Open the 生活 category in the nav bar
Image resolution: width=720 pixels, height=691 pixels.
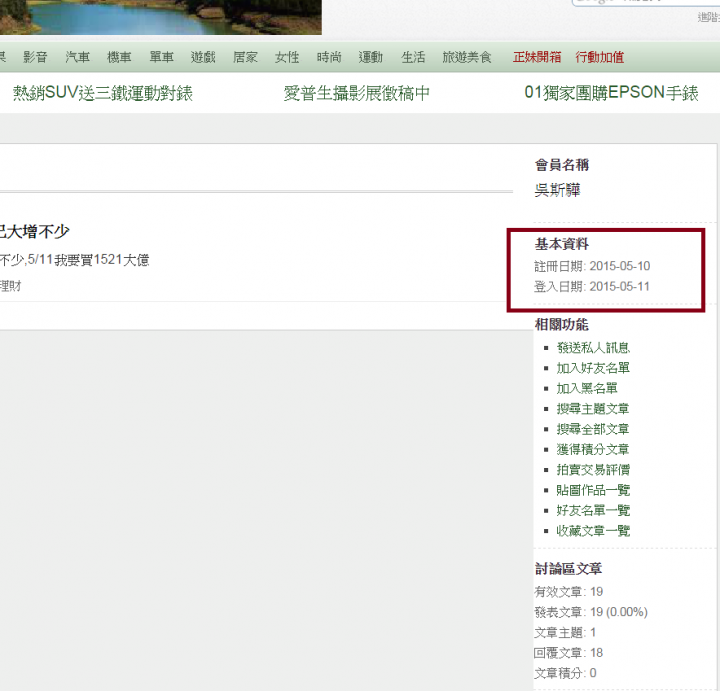click(x=413, y=57)
